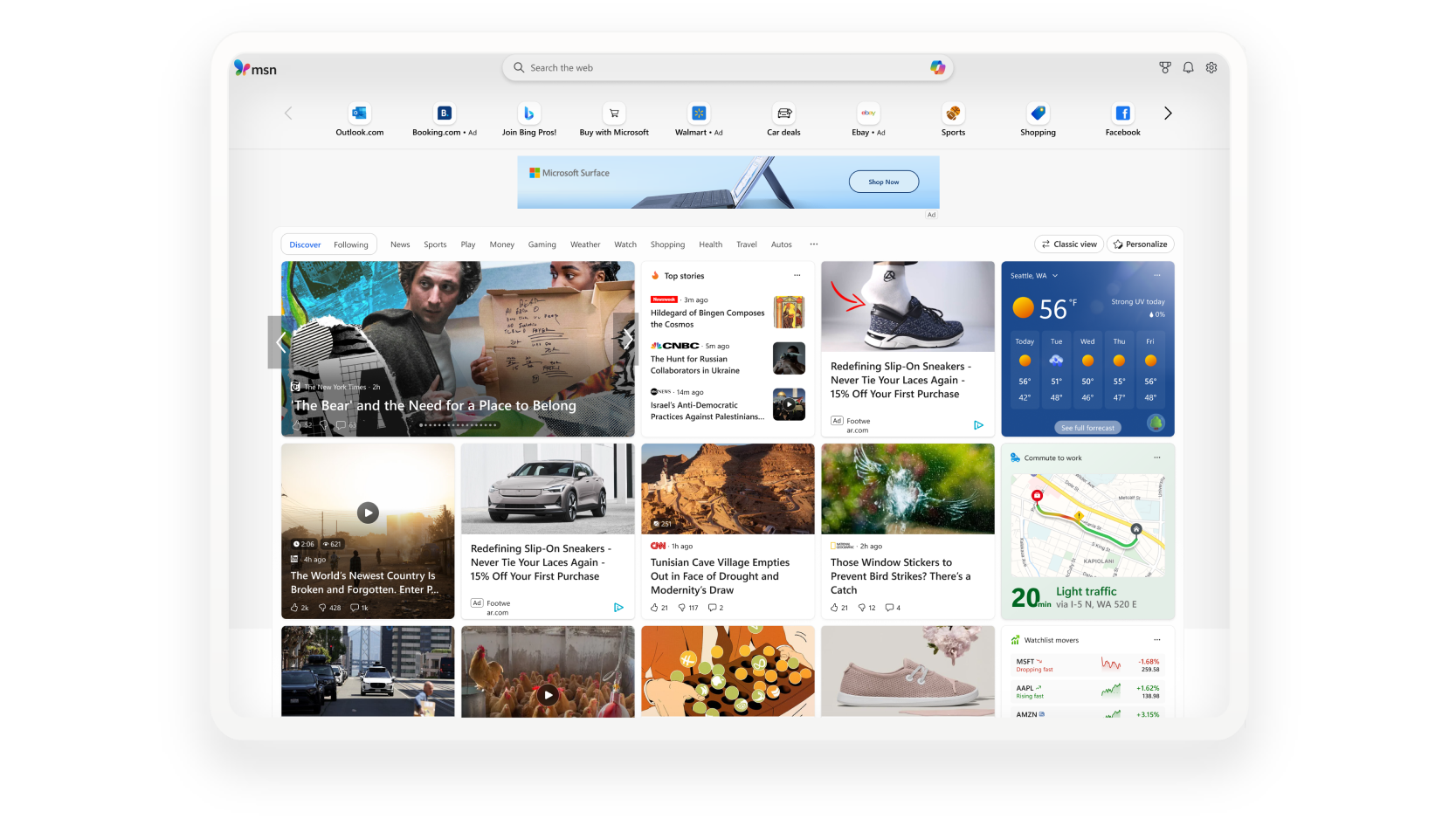1456x819 pixels.
Task: Open the Microsoft Rewards gift icon
Action: tap(1165, 67)
